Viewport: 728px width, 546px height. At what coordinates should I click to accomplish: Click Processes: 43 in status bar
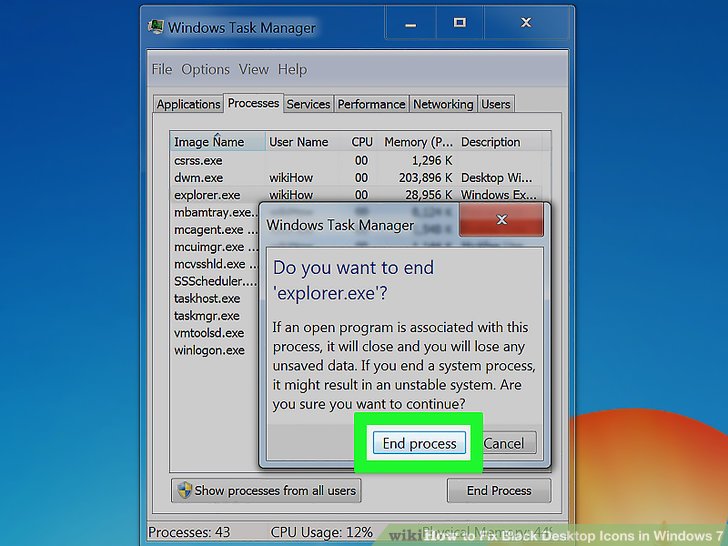coord(189,532)
